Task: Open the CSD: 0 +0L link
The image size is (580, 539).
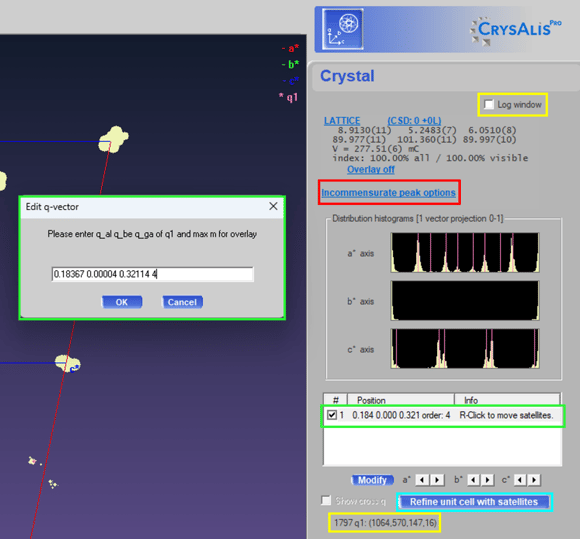Action: [414, 121]
